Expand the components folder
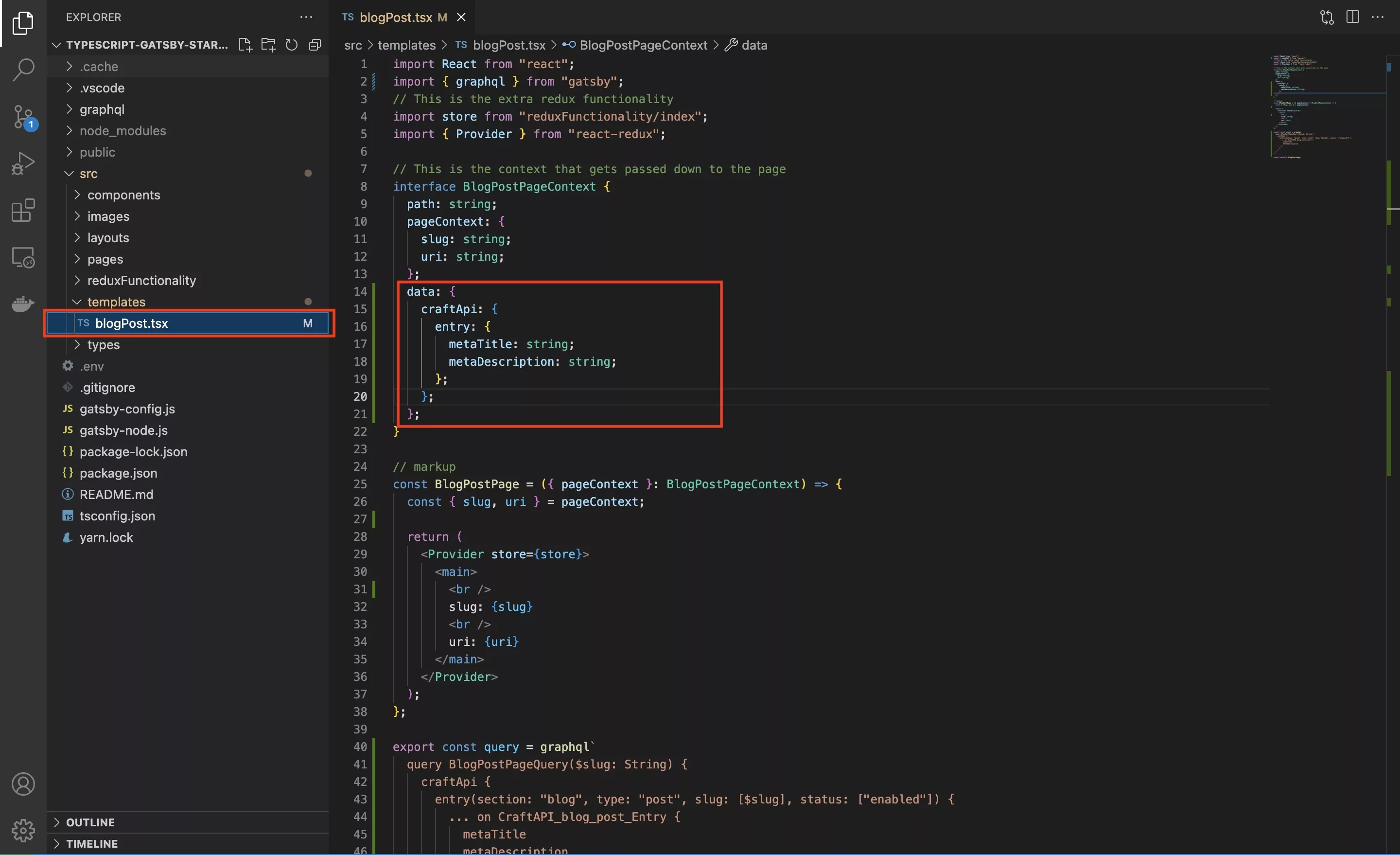 point(188,195)
